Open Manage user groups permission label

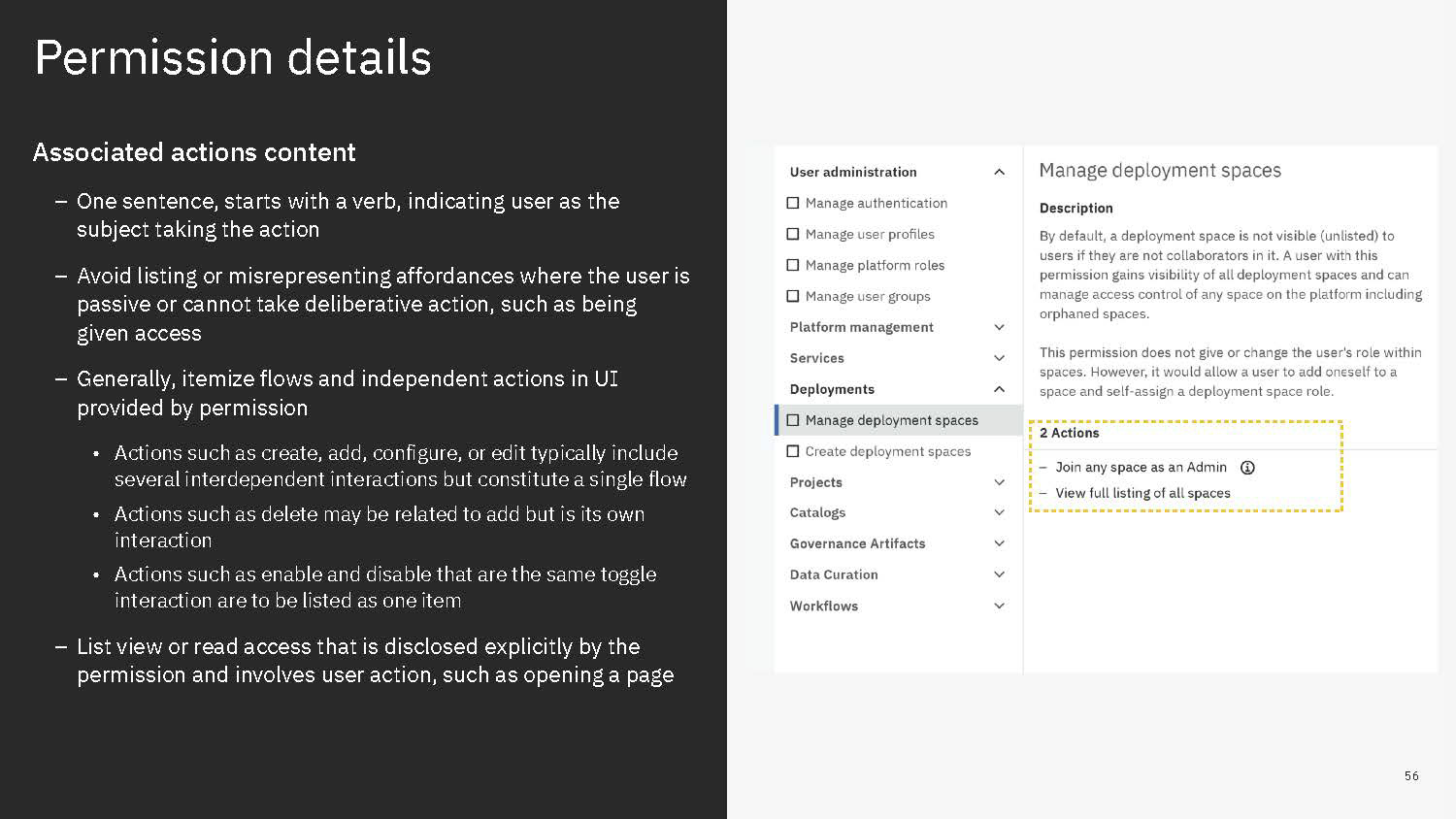point(868,296)
